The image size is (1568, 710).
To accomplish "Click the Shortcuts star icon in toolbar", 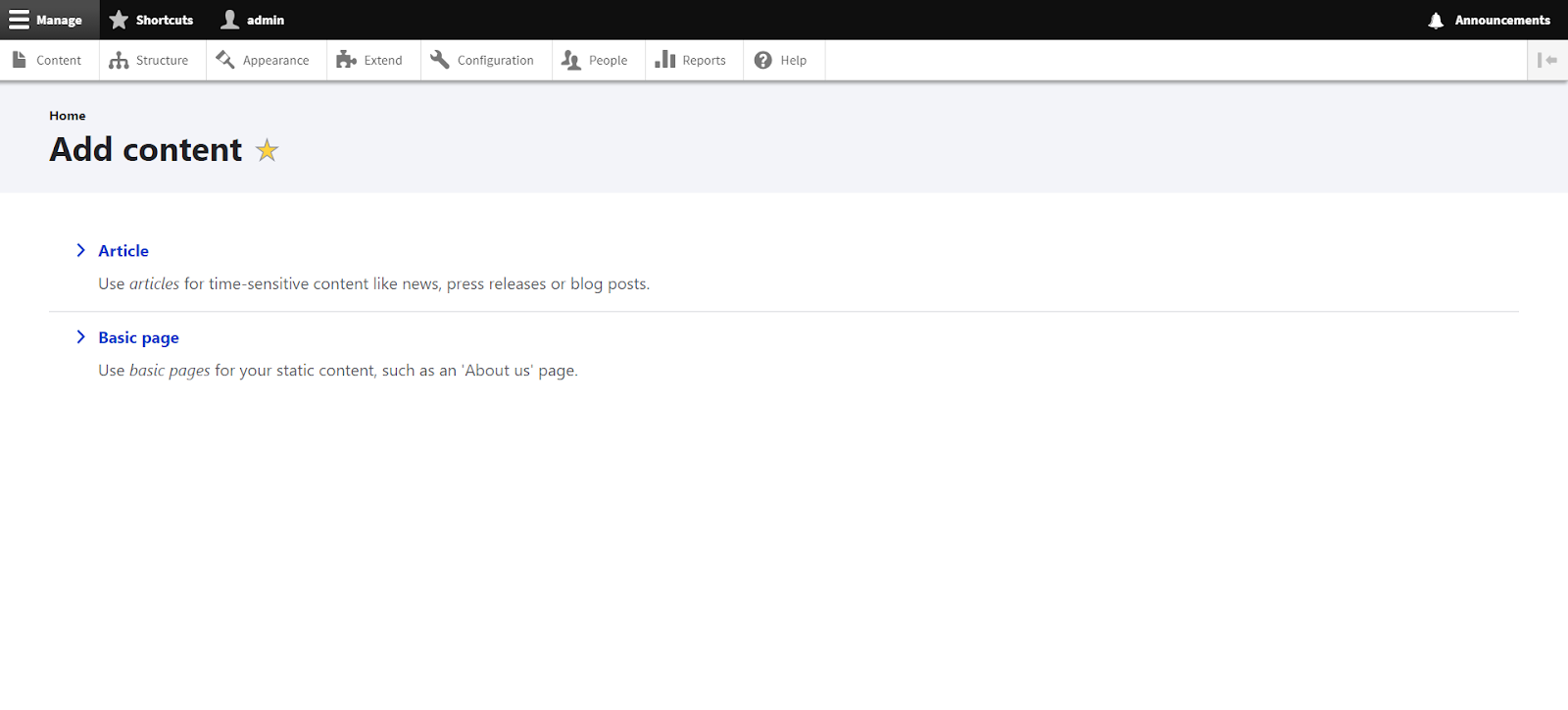I will (x=119, y=20).
